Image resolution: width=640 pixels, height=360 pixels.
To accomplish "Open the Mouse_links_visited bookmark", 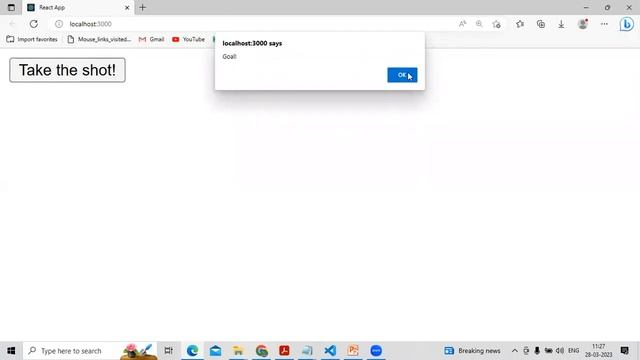I will tap(99, 39).
